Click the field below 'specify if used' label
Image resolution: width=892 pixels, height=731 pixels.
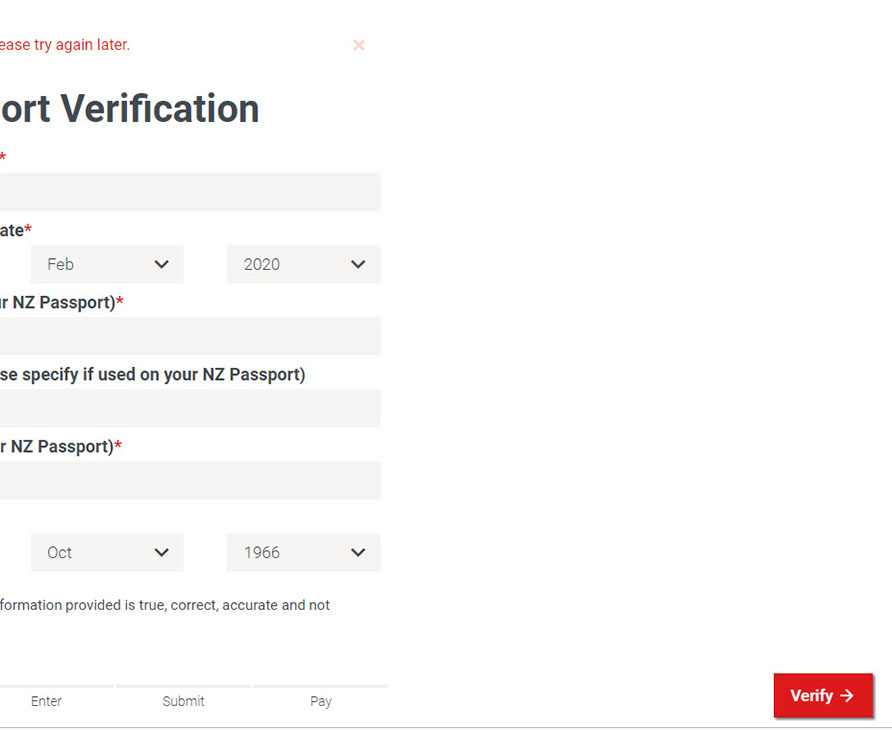[190, 408]
